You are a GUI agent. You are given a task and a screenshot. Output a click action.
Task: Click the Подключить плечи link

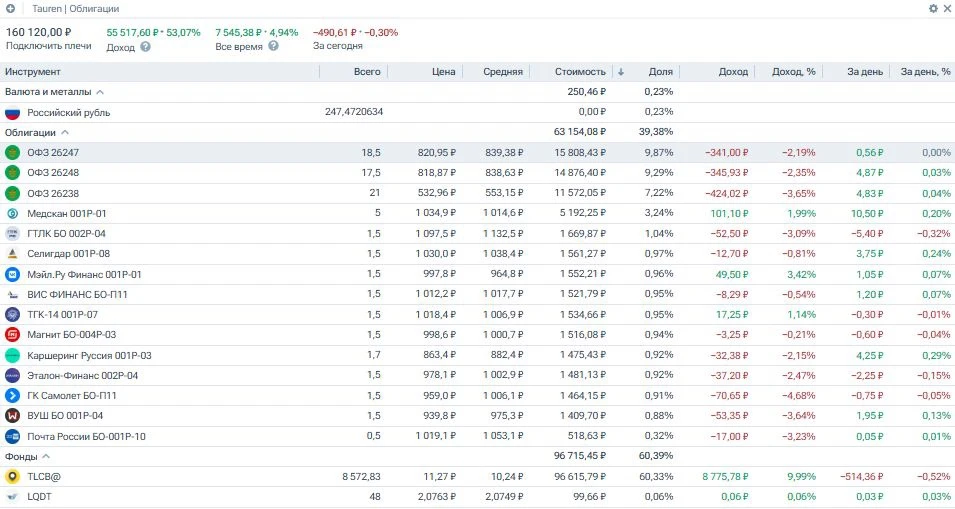[49, 46]
